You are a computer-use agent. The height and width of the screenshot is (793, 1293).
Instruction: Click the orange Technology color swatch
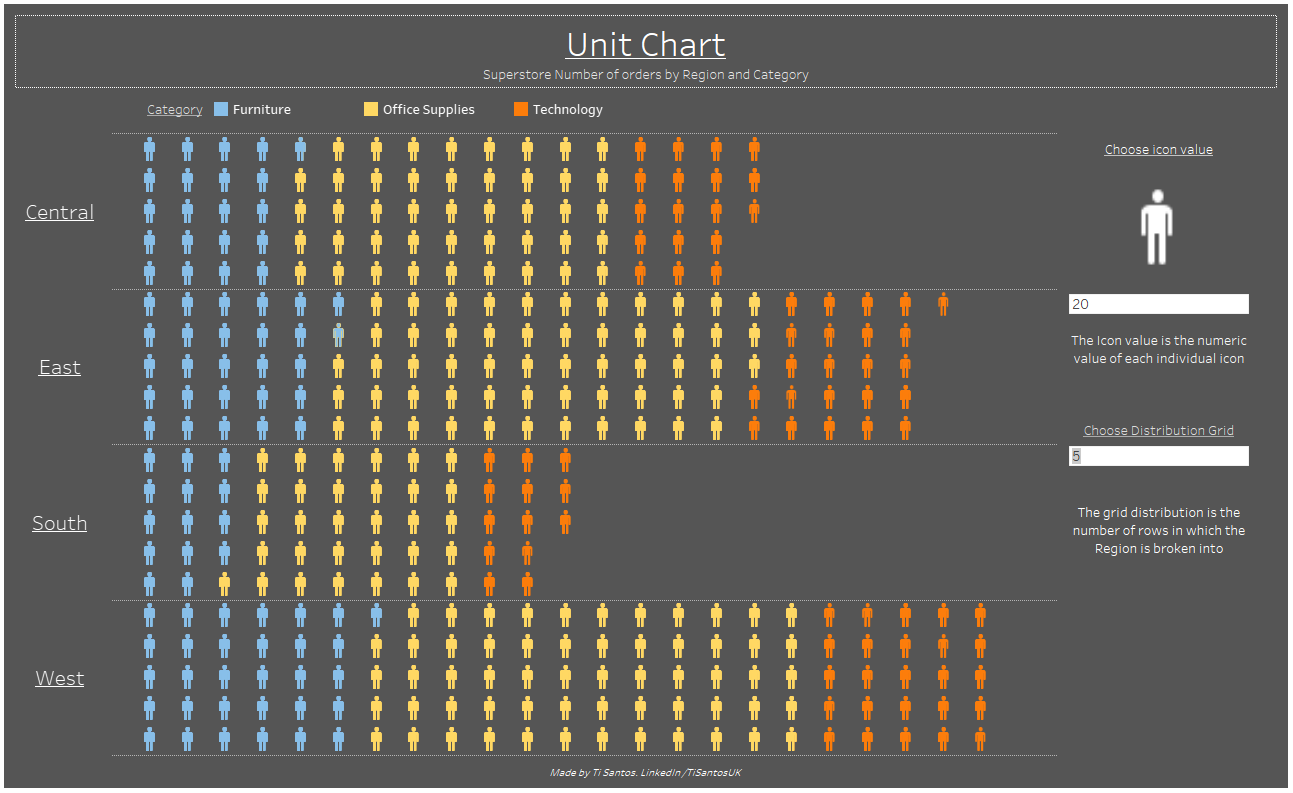(x=520, y=109)
